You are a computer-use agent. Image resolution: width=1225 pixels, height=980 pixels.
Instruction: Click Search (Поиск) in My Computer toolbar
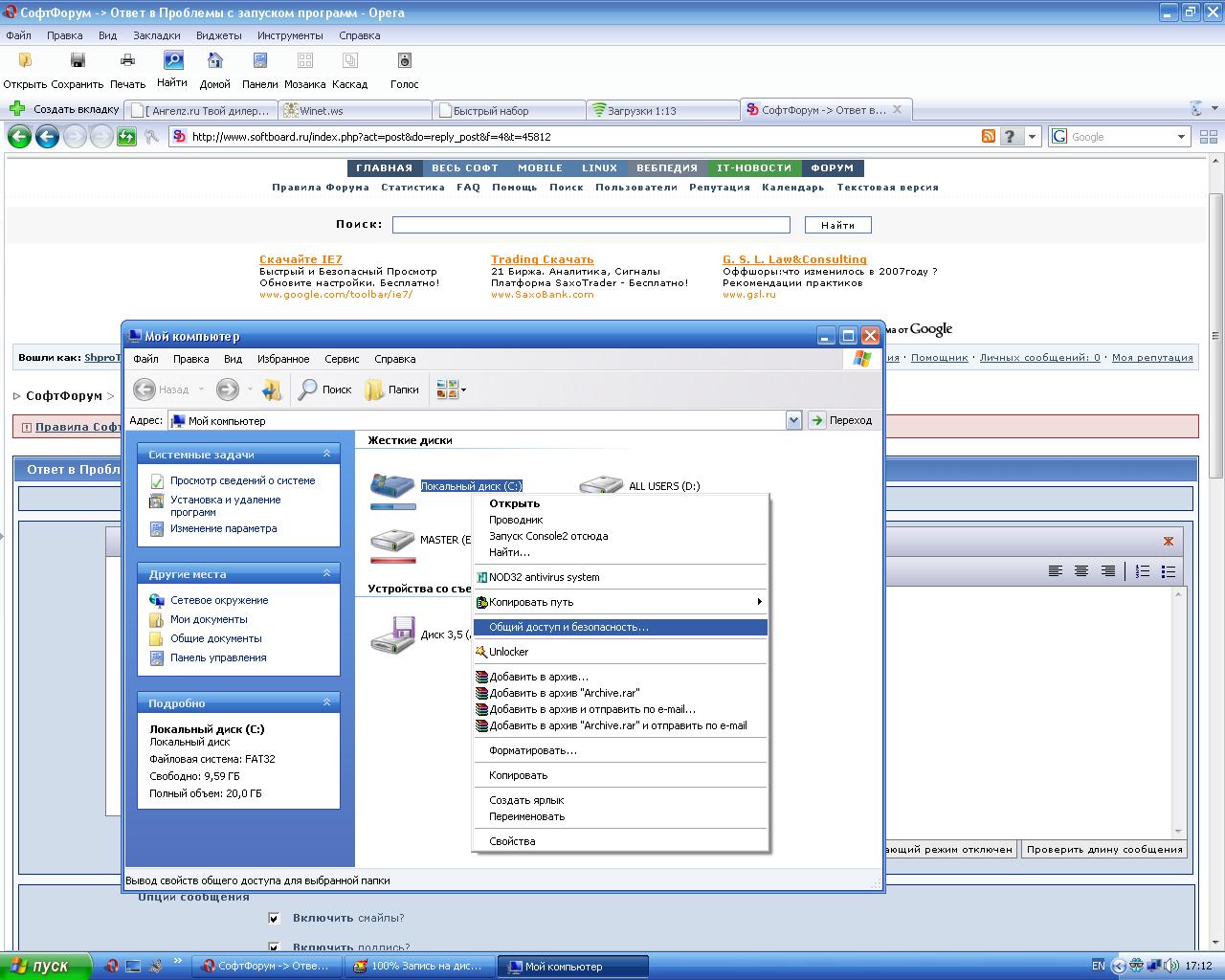click(325, 390)
